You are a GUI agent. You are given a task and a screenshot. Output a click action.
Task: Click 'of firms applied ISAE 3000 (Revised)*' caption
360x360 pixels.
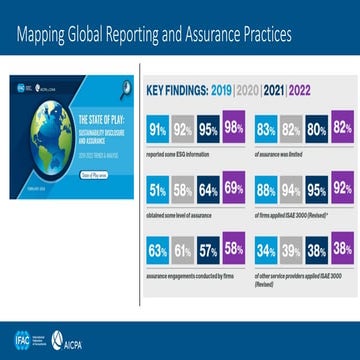(x=292, y=216)
